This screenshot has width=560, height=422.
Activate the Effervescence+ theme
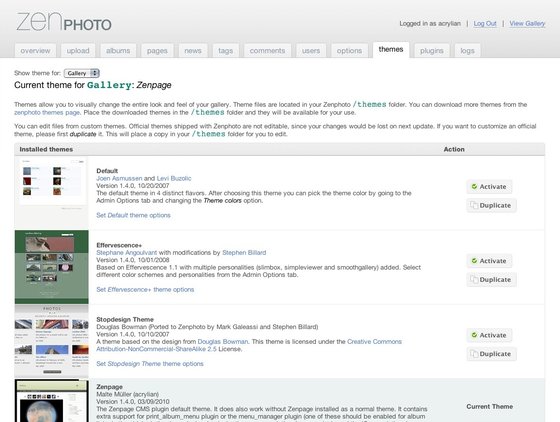(489, 261)
